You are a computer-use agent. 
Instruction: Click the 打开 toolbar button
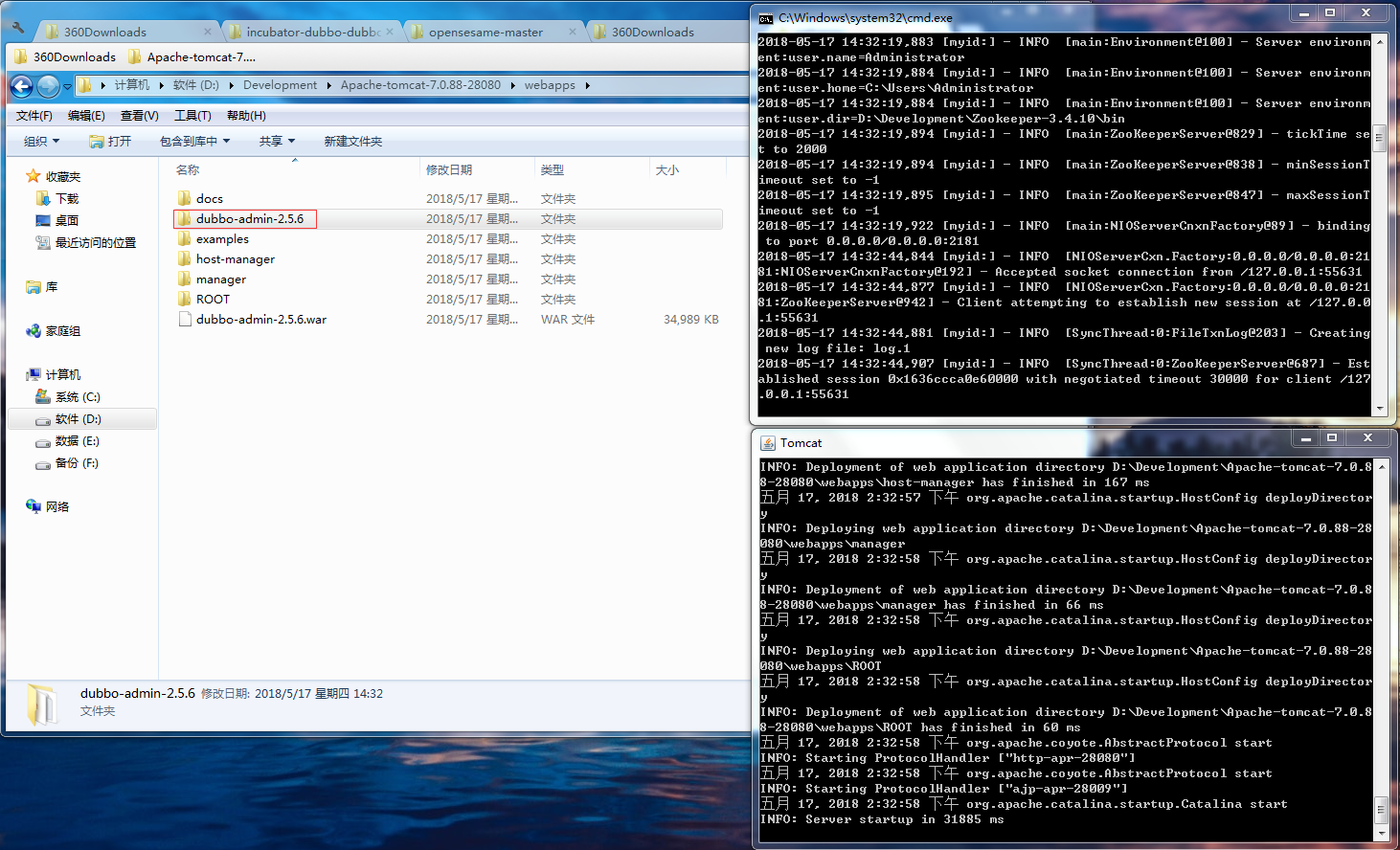coord(110,142)
